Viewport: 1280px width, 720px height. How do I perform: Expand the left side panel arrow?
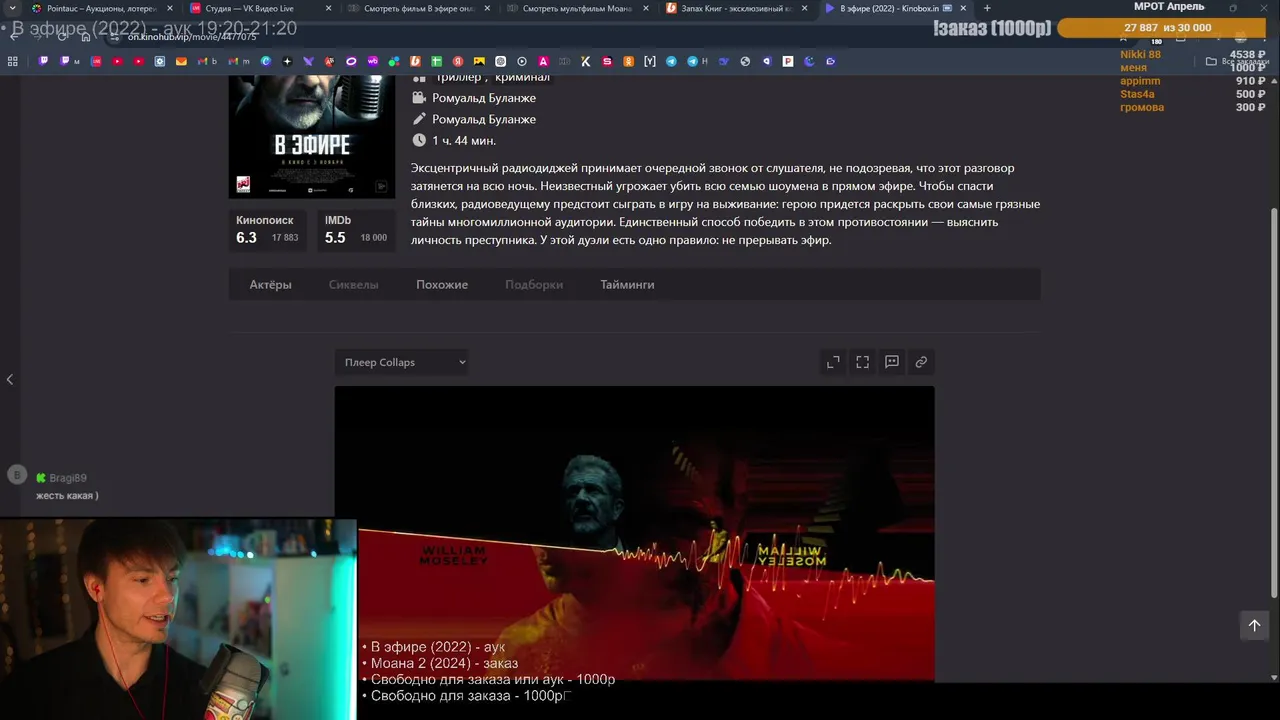10,379
